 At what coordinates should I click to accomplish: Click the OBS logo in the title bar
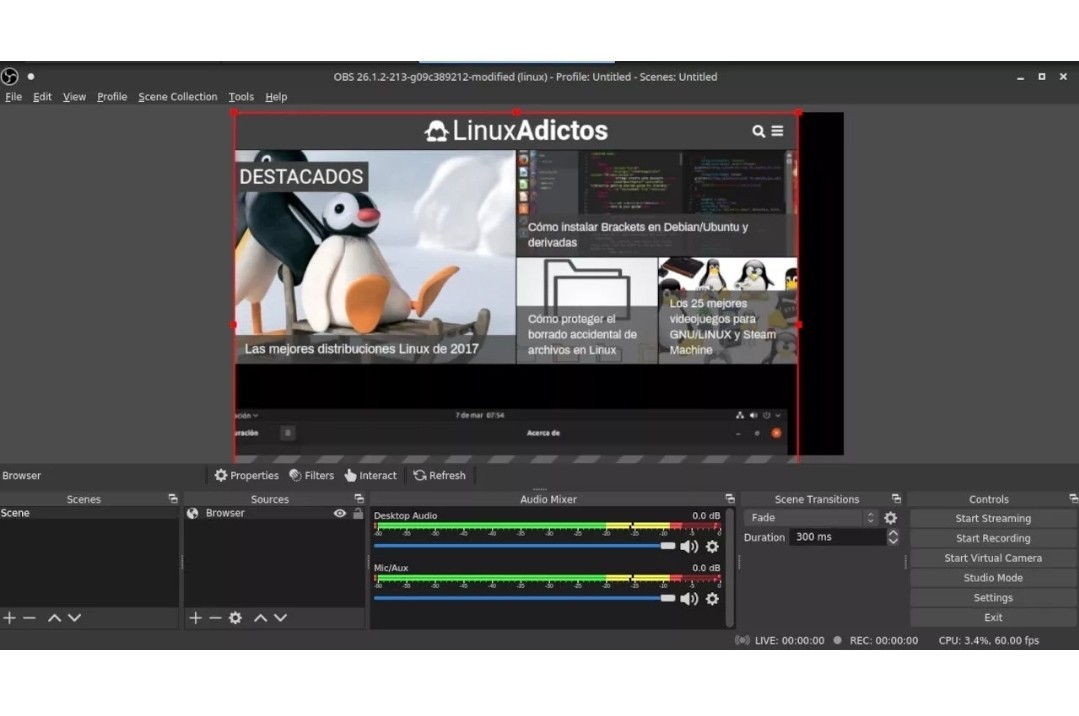coord(10,76)
